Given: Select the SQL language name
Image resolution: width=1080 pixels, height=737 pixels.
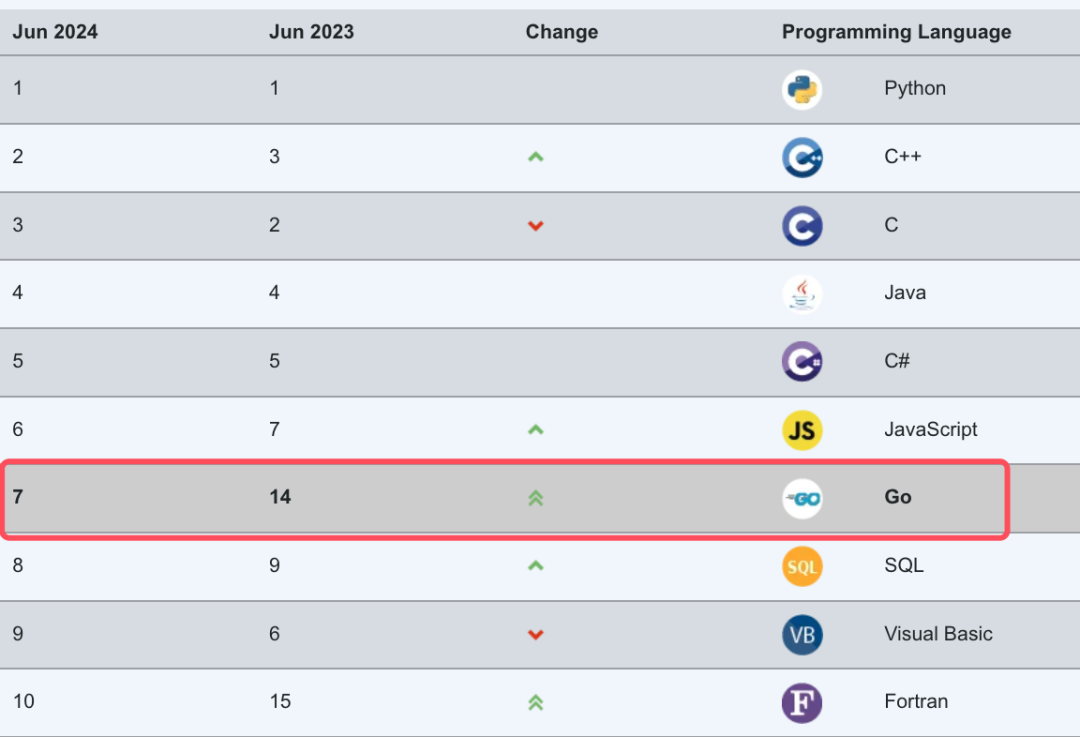Looking at the screenshot, I should pyautogui.click(x=904, y=565).
